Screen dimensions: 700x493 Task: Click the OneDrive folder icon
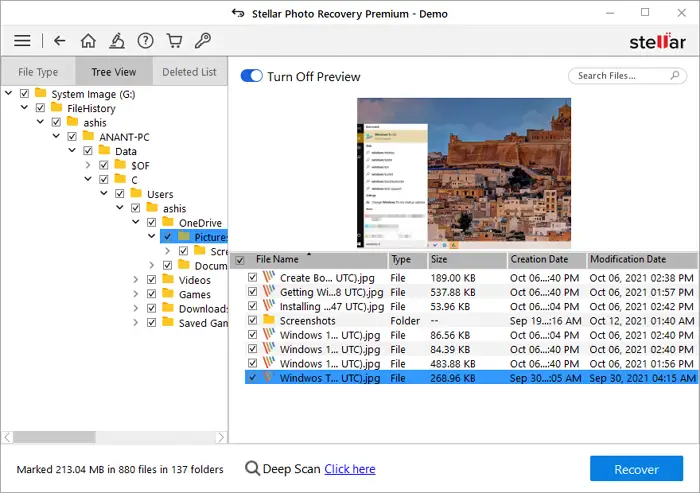click(x=168, y=221)
